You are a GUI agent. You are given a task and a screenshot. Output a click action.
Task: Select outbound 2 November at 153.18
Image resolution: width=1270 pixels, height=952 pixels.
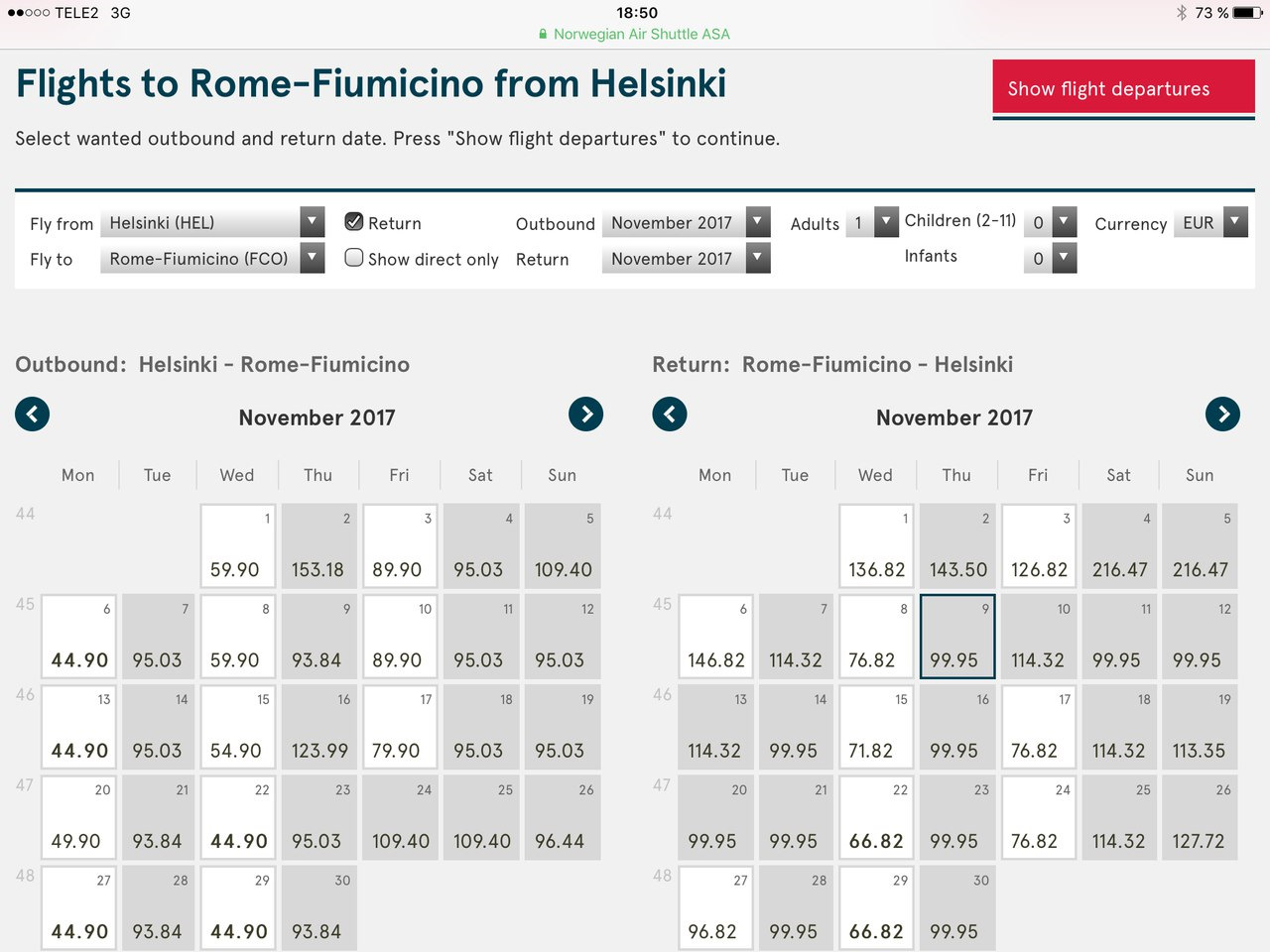[318, 545]
